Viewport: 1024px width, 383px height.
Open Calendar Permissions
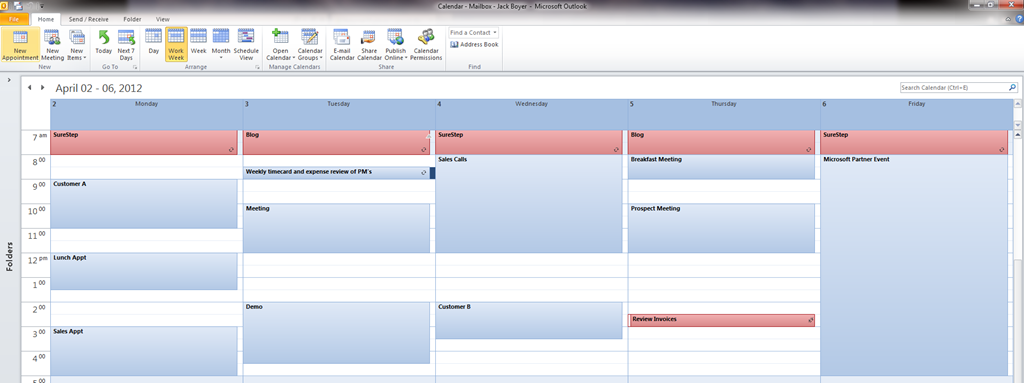tap(426, 45)
